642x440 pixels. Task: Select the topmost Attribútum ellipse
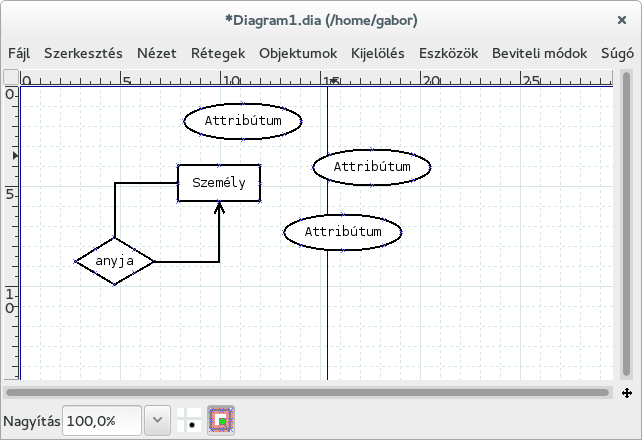[x=243, y=121]
